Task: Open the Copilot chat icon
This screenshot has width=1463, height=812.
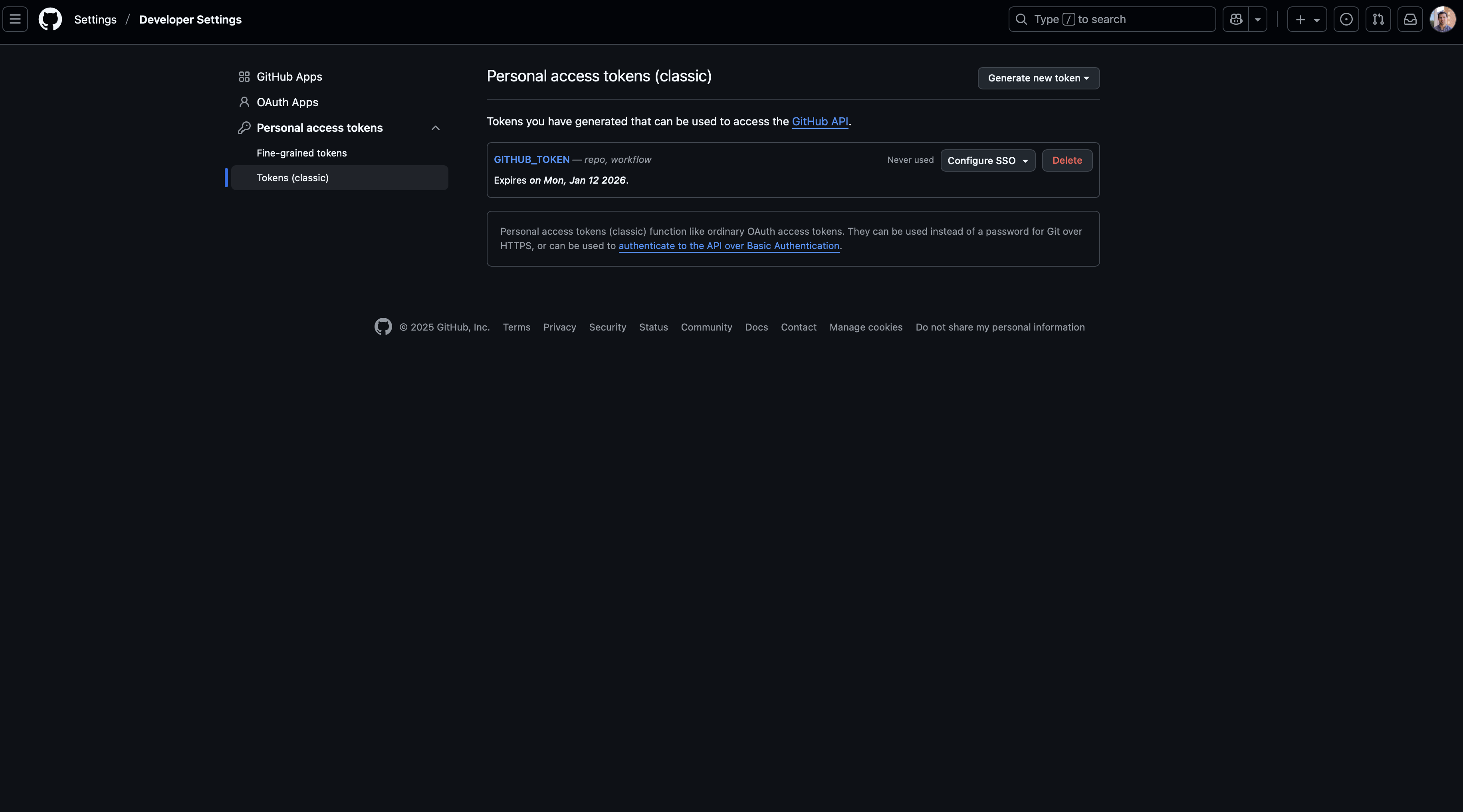Action: (1236, 19)
